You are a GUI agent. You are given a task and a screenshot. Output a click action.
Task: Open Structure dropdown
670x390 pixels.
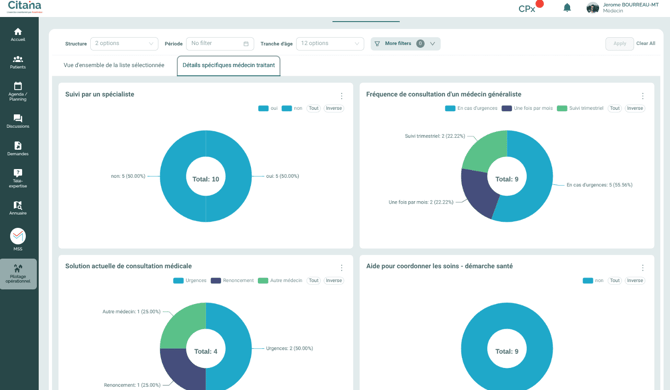click(124, 44)
